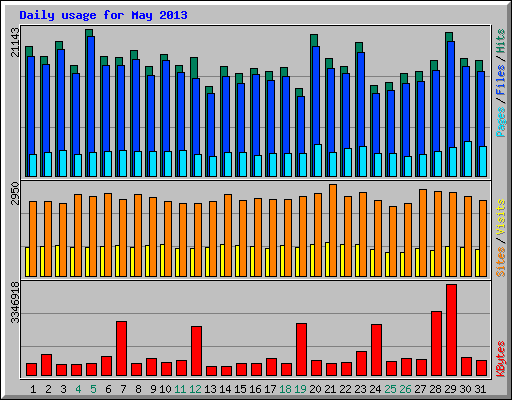
Task: Click day label 7 on the axis
Action: pos(123,389)
